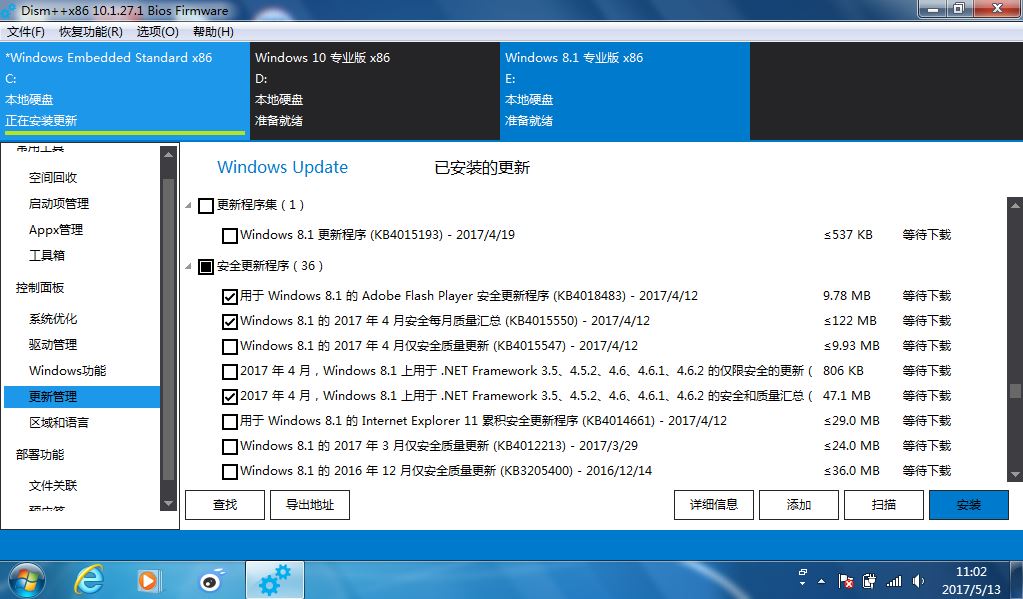
Task: Click the device tray icon beside the flag
Action: tap(869, 581)
